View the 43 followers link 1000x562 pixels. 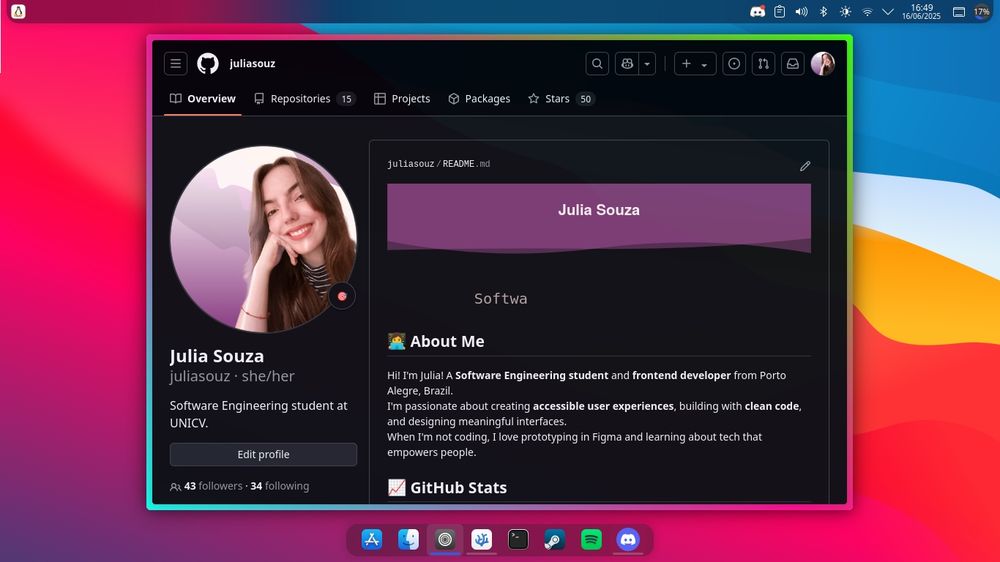(x=213, y=486)
